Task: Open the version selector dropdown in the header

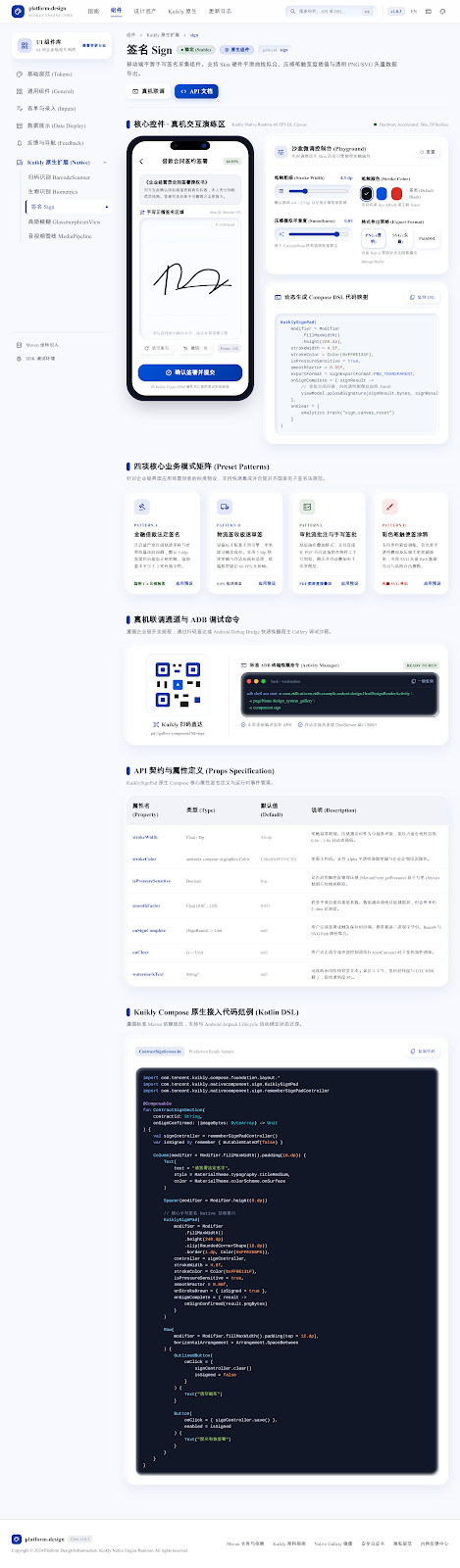Action: (x=396, y=11)
